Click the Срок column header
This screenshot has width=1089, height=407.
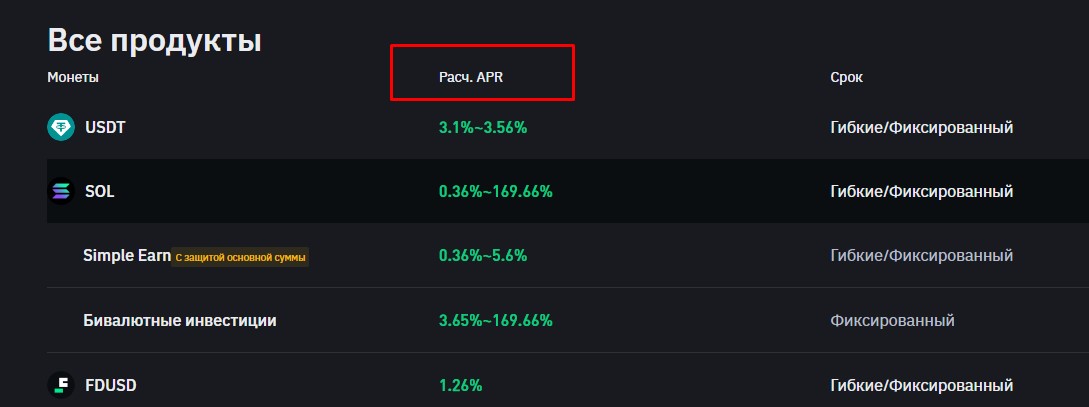tap(847, 77)
